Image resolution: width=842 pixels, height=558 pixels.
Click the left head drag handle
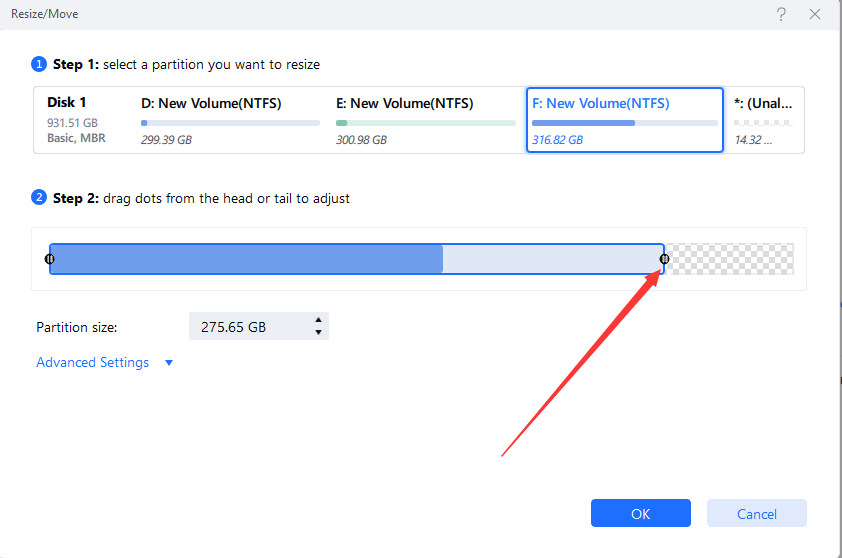50,259
